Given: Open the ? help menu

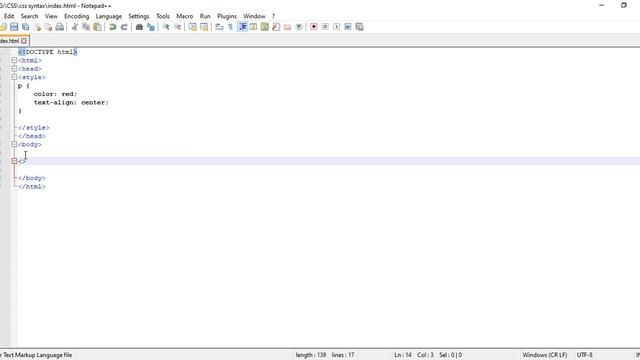Looking at the screenshot, I should tap(273, 16).
